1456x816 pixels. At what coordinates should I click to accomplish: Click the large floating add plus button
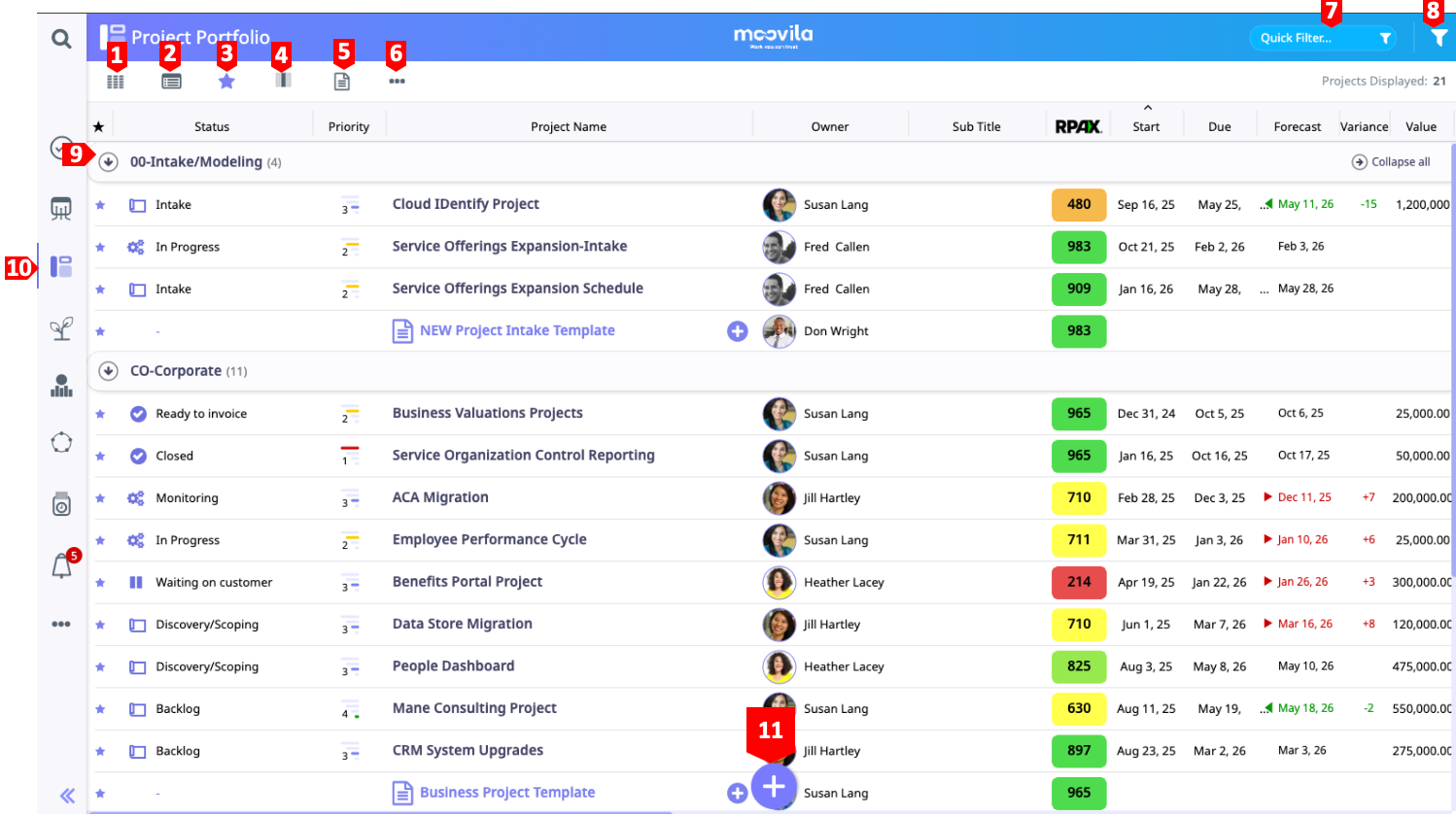774,787
